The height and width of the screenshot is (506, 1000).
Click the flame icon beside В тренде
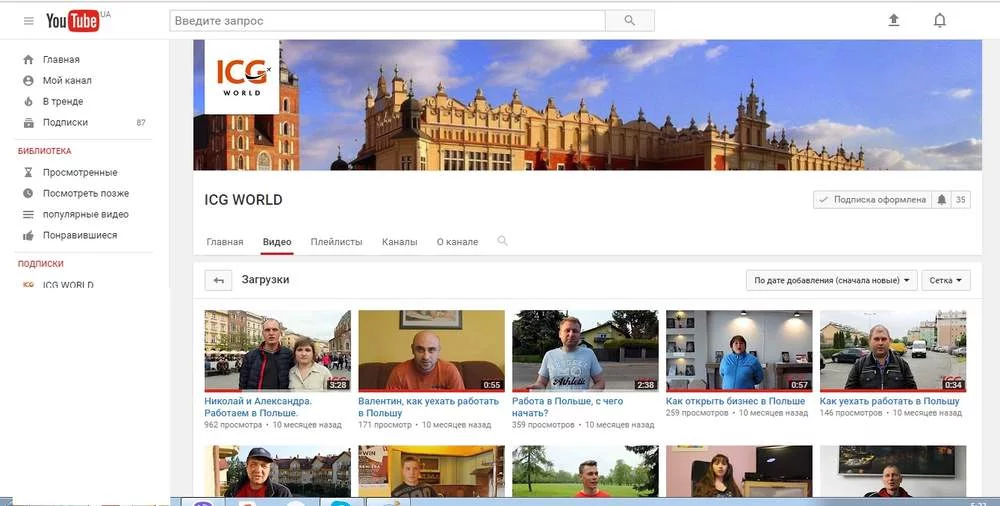tap(28, 101)
